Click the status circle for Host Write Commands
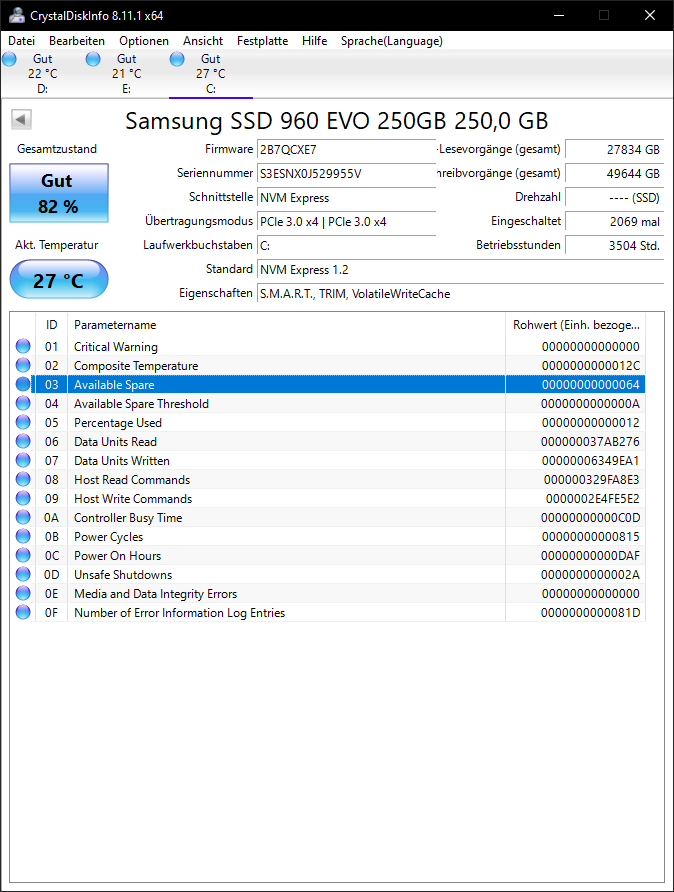This screenshot has height=892, width=674. point(23,498)
